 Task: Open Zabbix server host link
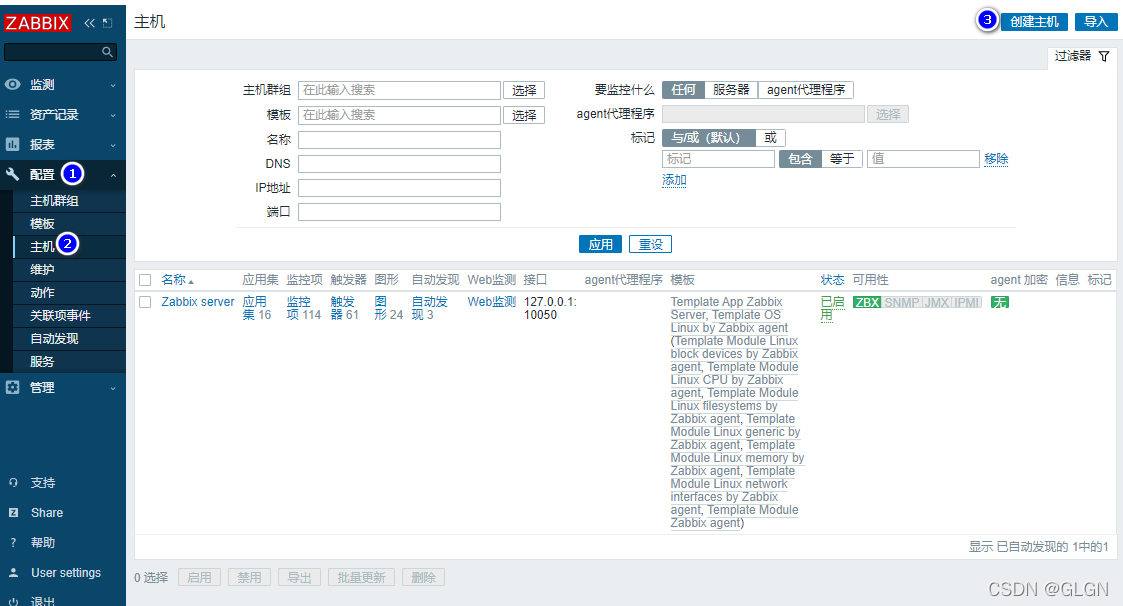(x=198, y=302)
